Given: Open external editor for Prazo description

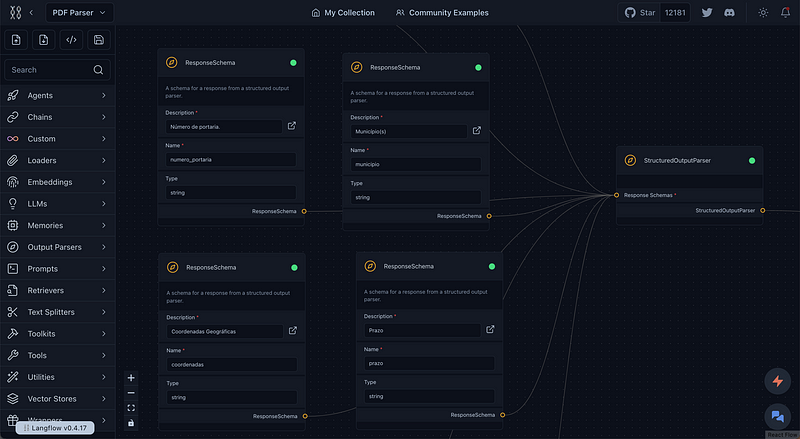Looking at the screenshot, I should 491,329.
